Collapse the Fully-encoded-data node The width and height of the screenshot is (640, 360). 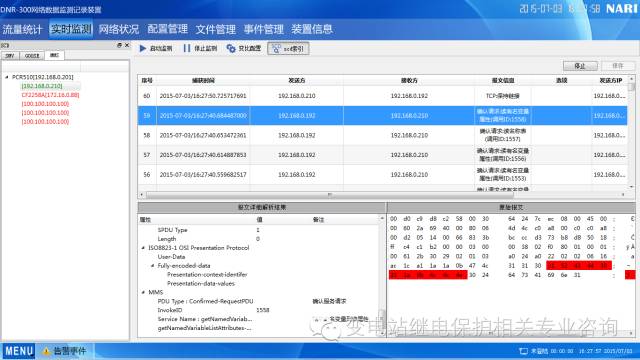153,266
